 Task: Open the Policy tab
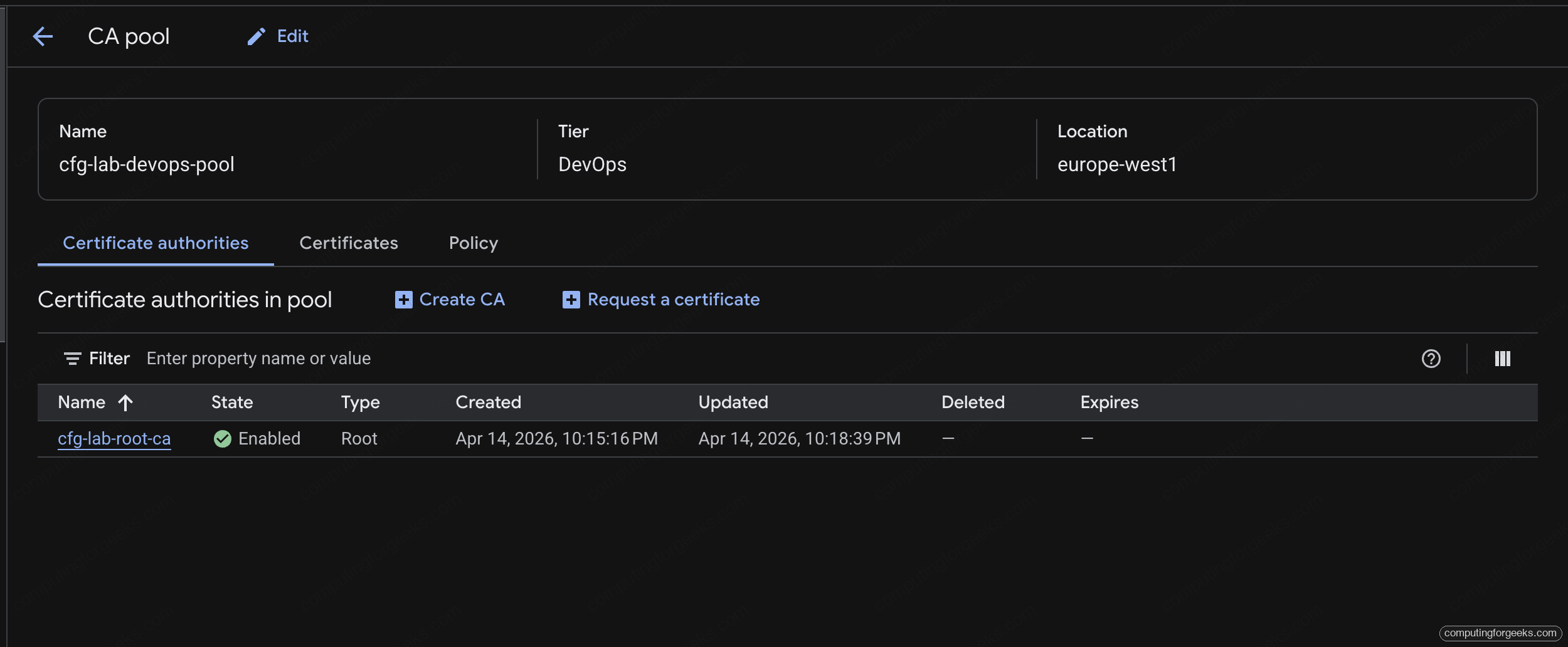[x=473, y=243]
